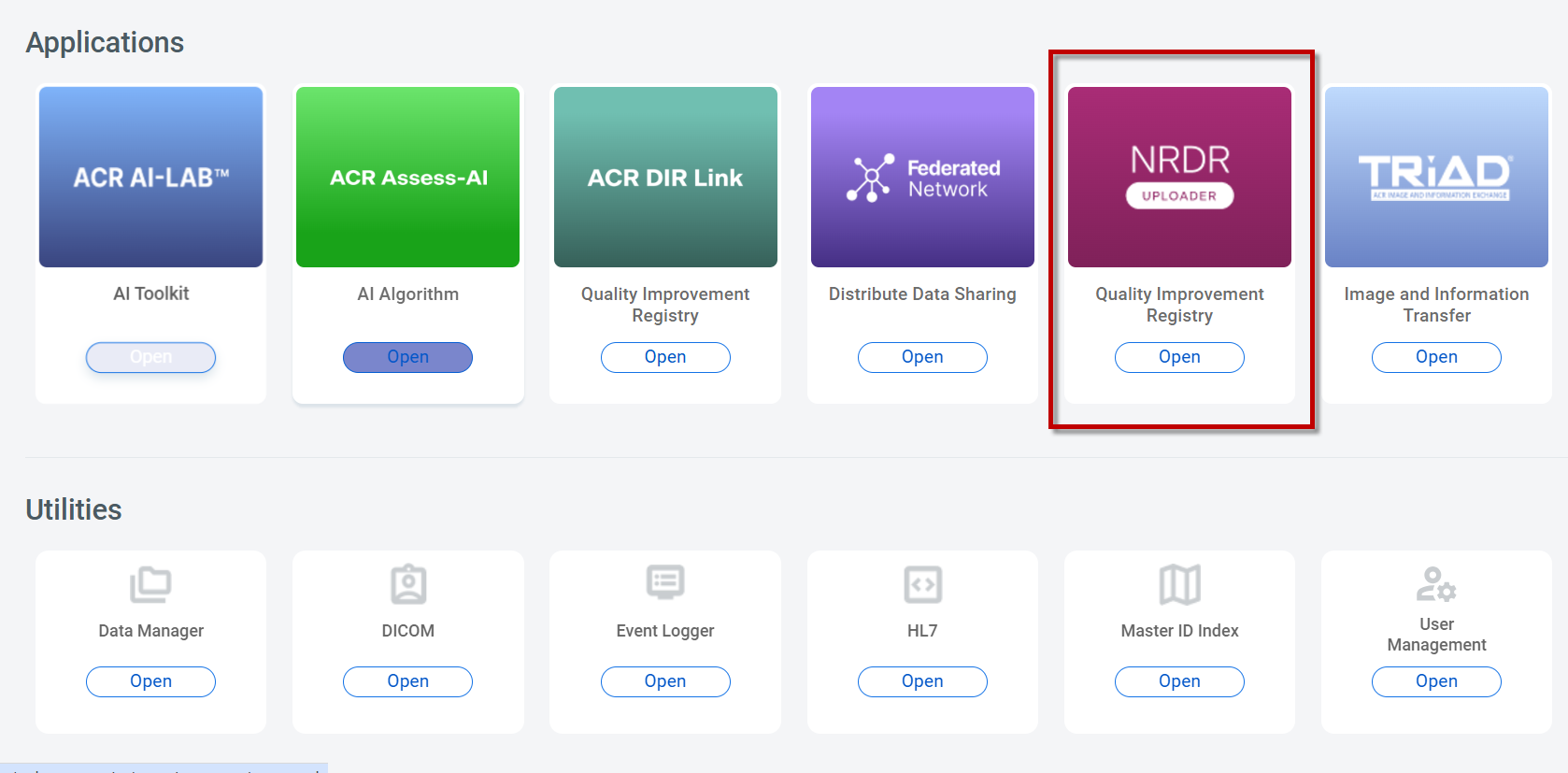This screenshot has width=1568, height=773.
Task: Open Distribute Data Sharing application
Action: click(922, 357)
